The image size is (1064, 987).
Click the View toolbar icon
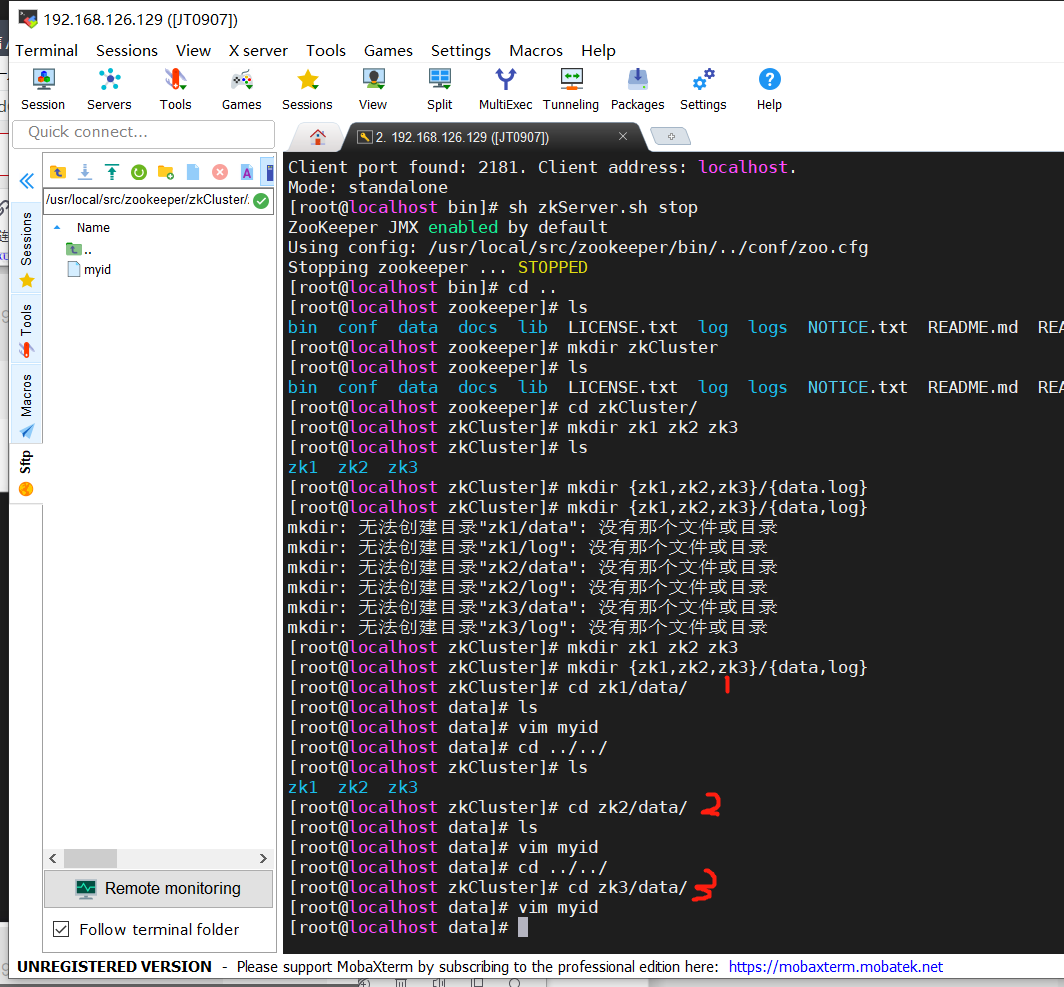tap(373, 89)
